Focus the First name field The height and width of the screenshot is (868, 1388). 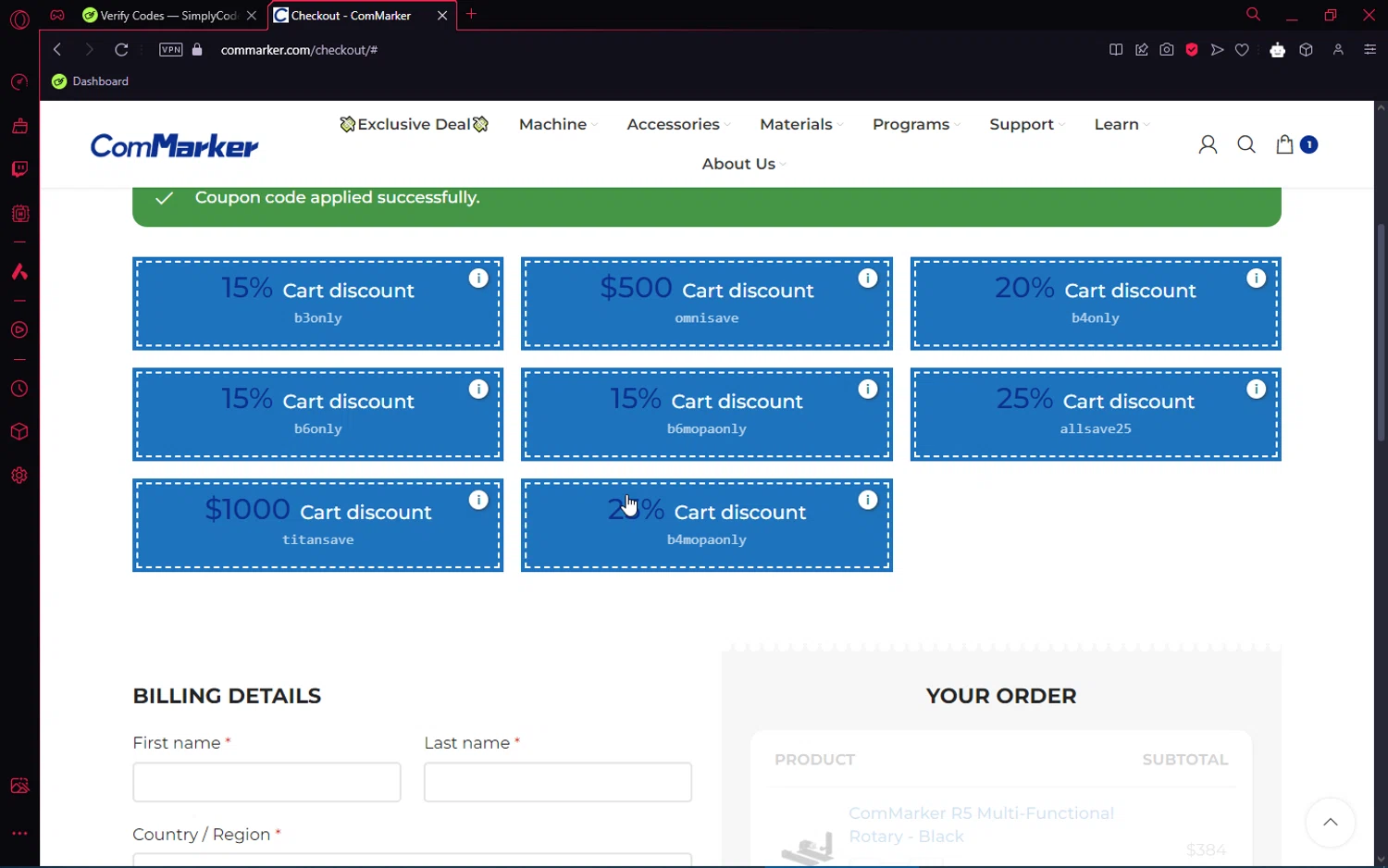click(266, 782)
